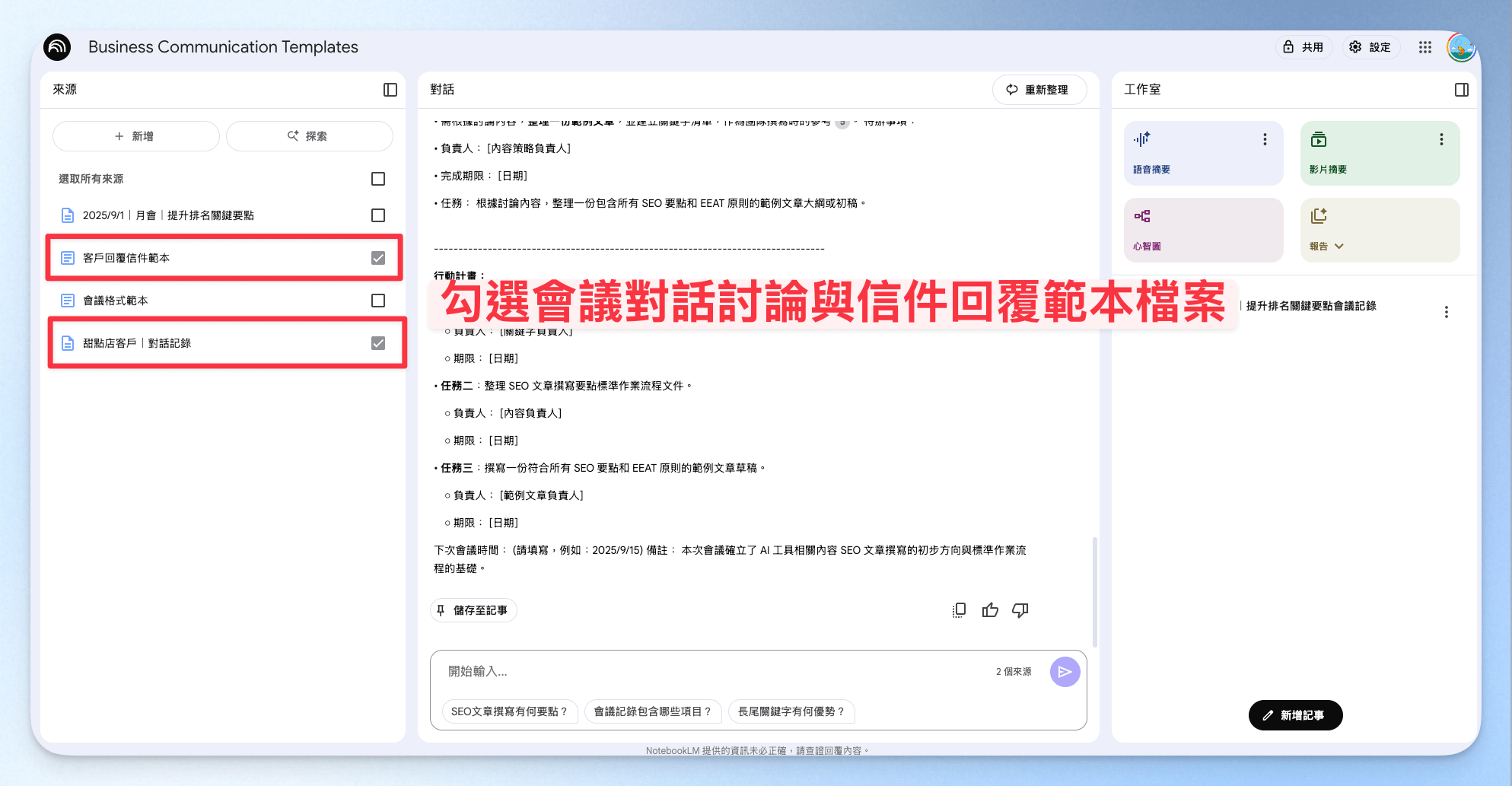Check the 會議格式範本 source checkbox
Viewport: 1512px width, 786px height.
(x=378, y=301)
